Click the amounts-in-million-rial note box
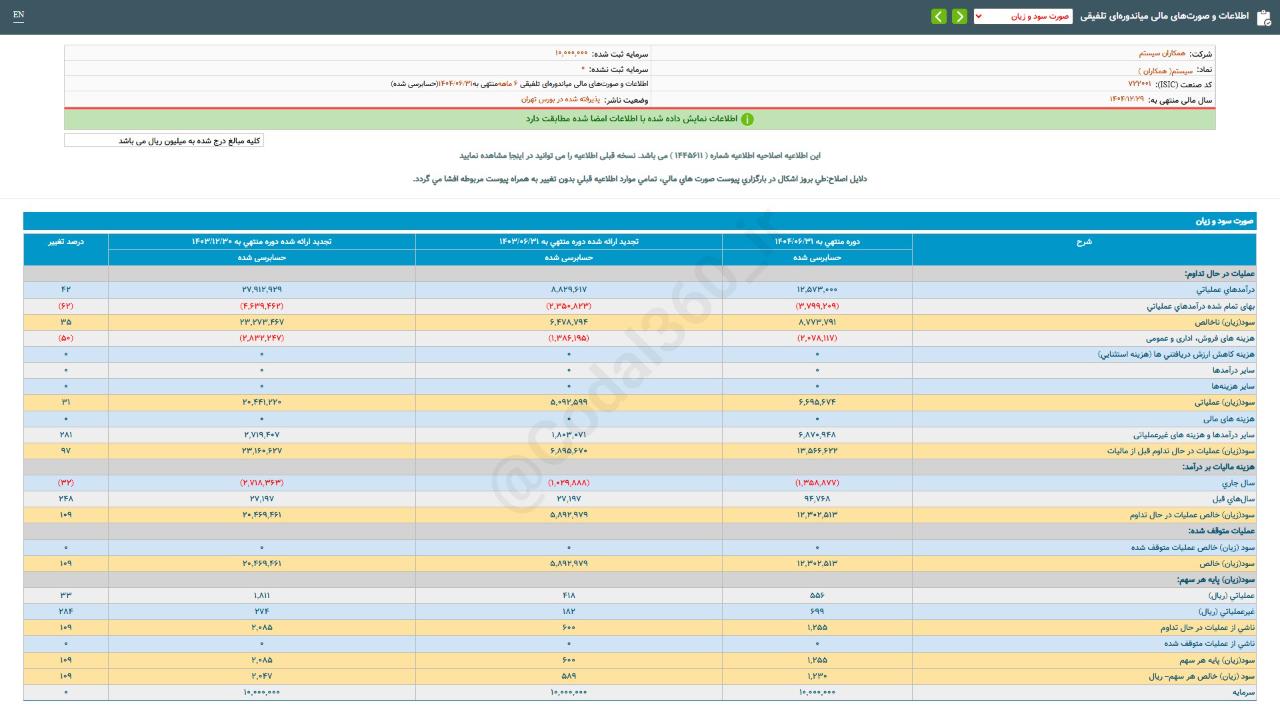Viewport: 1280px width, 720px height. click(164, 141)
